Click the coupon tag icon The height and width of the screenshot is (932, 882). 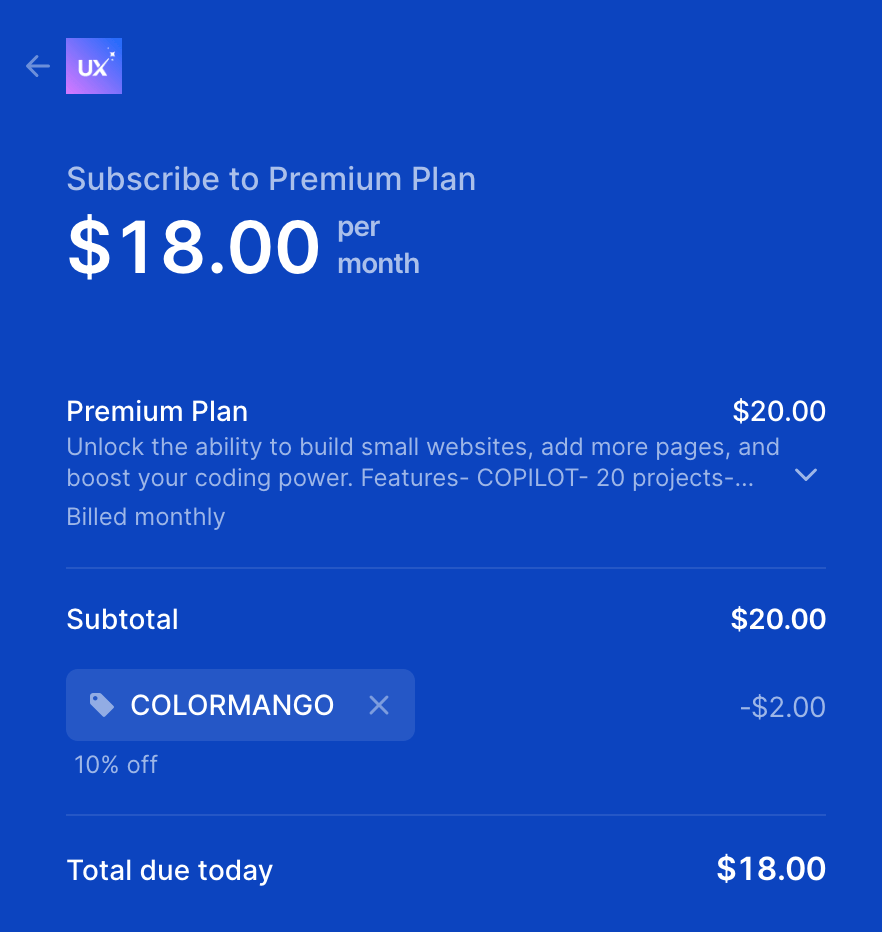coord(100,705)
